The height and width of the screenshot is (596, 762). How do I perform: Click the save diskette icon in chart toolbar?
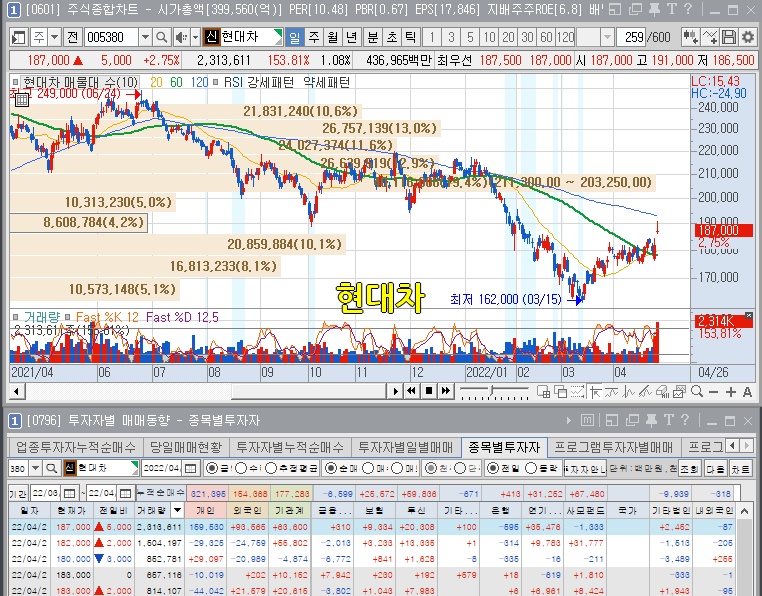(728, 37)
